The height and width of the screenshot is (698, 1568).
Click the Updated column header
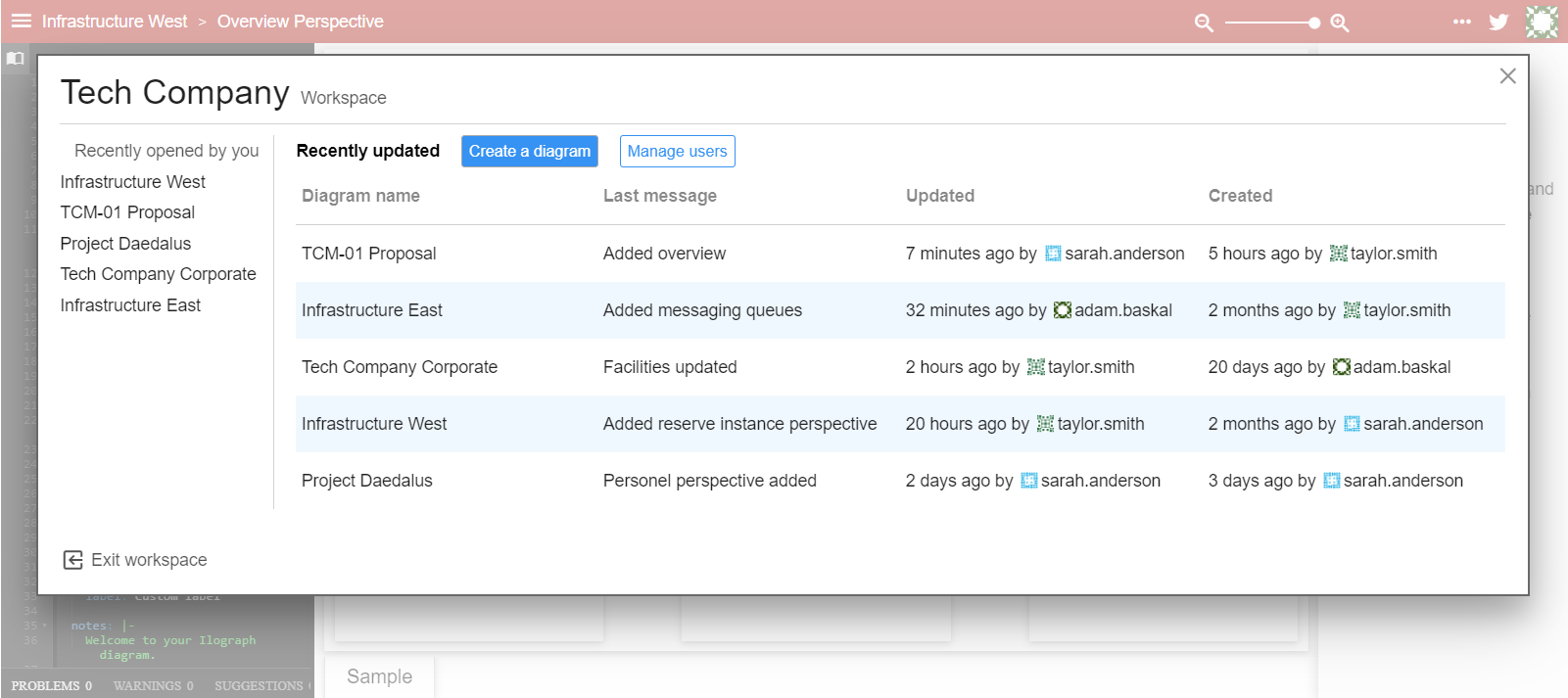(940, 196)
